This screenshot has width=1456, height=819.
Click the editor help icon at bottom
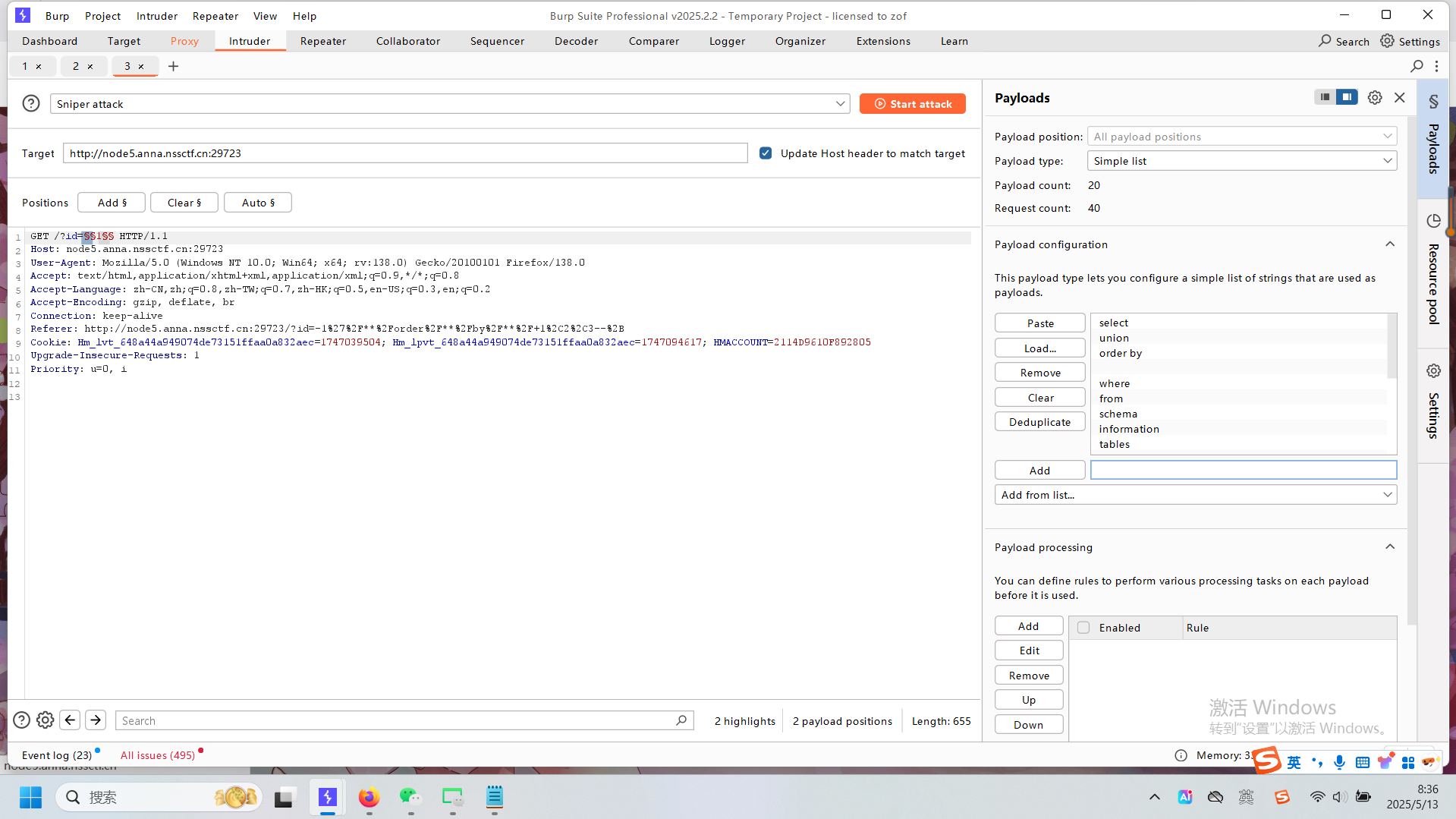[x=22, y=720]
